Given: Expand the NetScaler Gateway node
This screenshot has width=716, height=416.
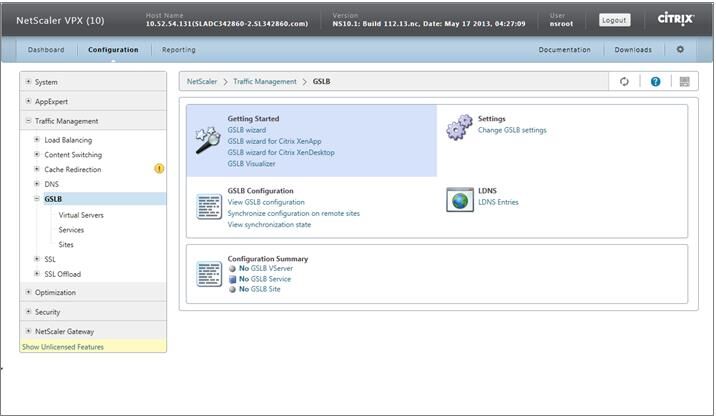Looking at the screenshot, I should coord(28,331).
